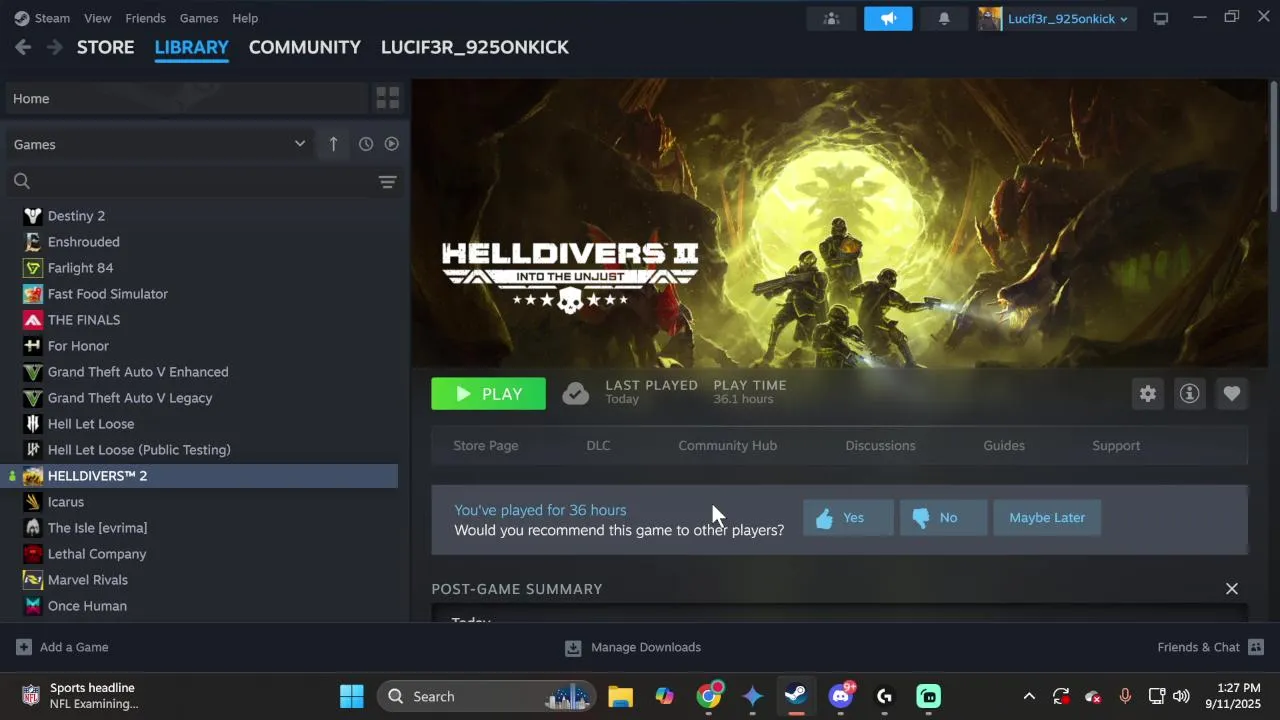
Task: Go forward with the right arrow
Action: click(55, 47)
